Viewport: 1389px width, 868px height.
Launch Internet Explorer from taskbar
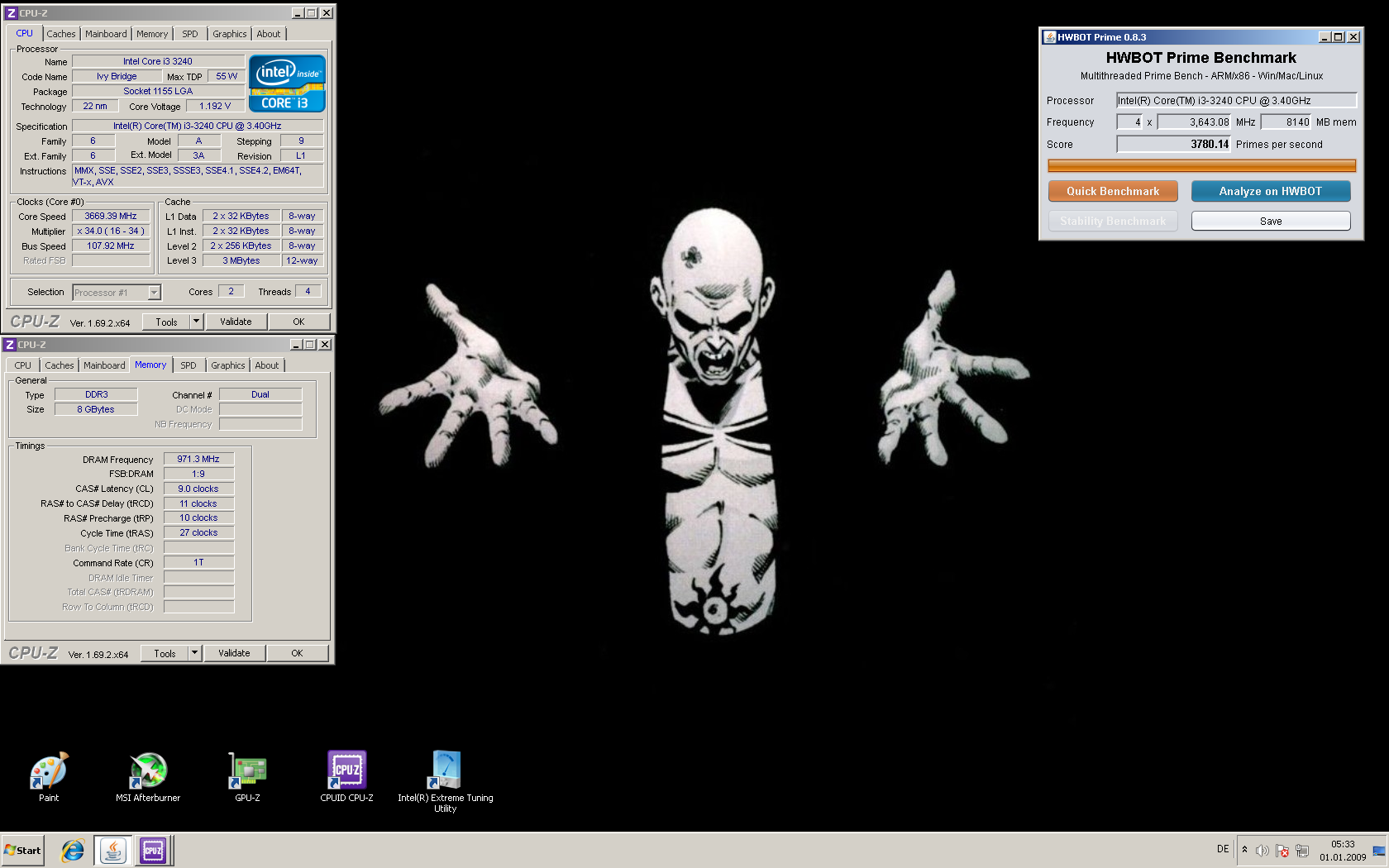[x=73, y=850]
